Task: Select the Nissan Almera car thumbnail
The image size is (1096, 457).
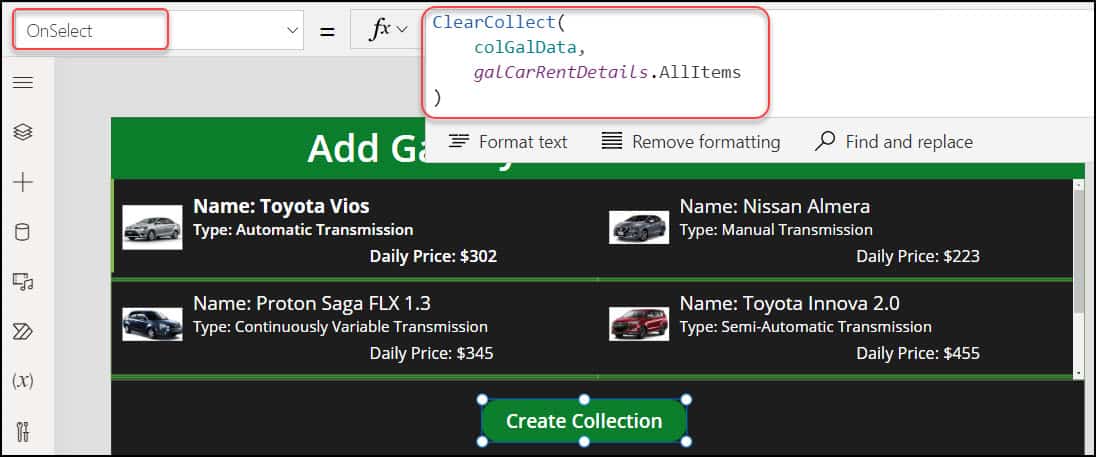Action: point(638,227)
